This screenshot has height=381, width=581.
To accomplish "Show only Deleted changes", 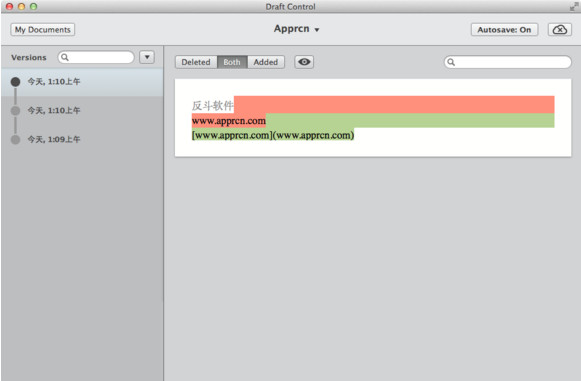I will pyautogui.click(x=196, y=62).
